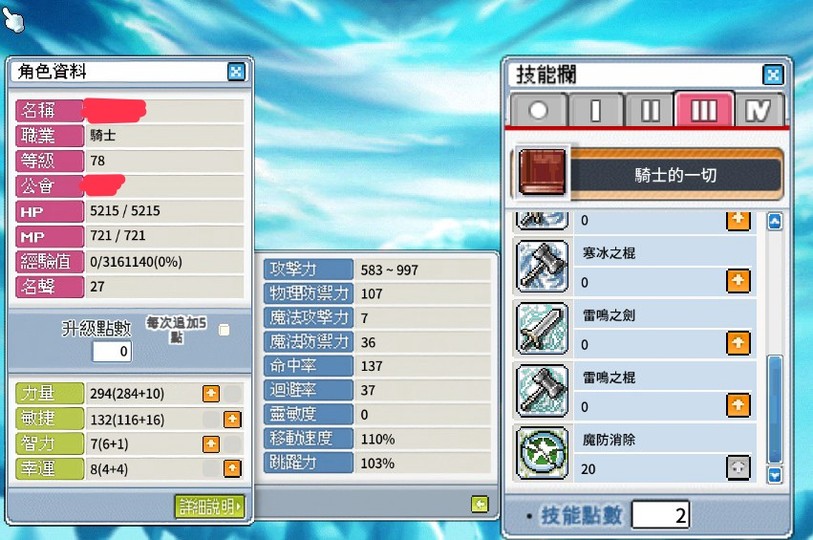This screenshot has height=540, width=813.
Task: Select the beginner circle skill tab
Action: pos(538,110)
